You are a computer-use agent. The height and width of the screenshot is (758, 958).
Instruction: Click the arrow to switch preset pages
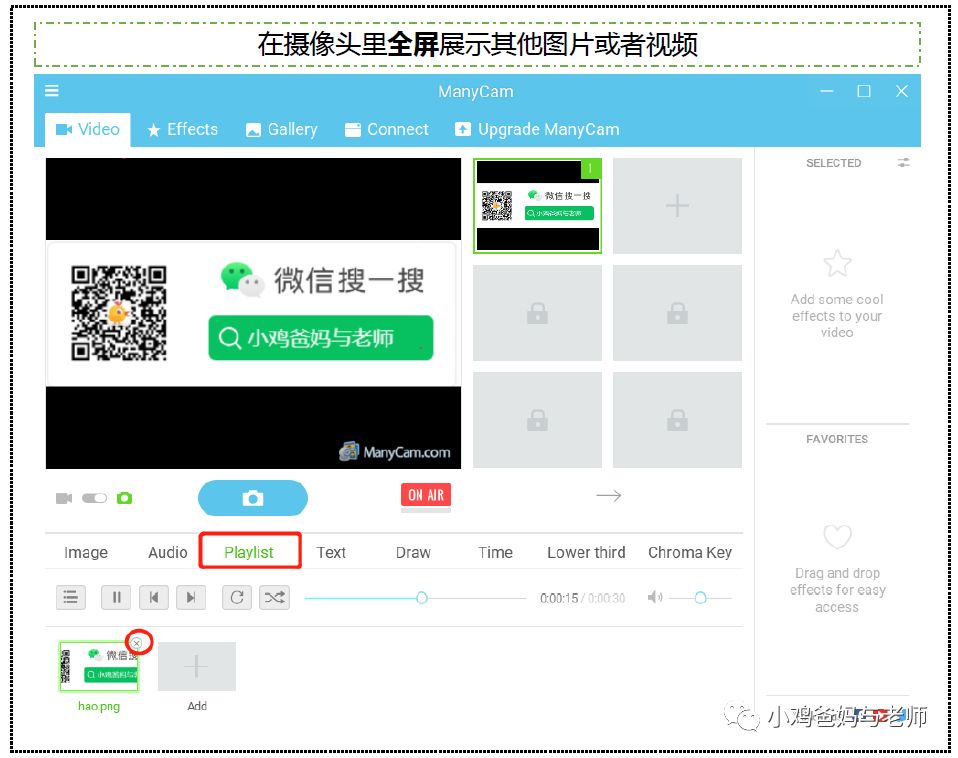click(610, 494)
